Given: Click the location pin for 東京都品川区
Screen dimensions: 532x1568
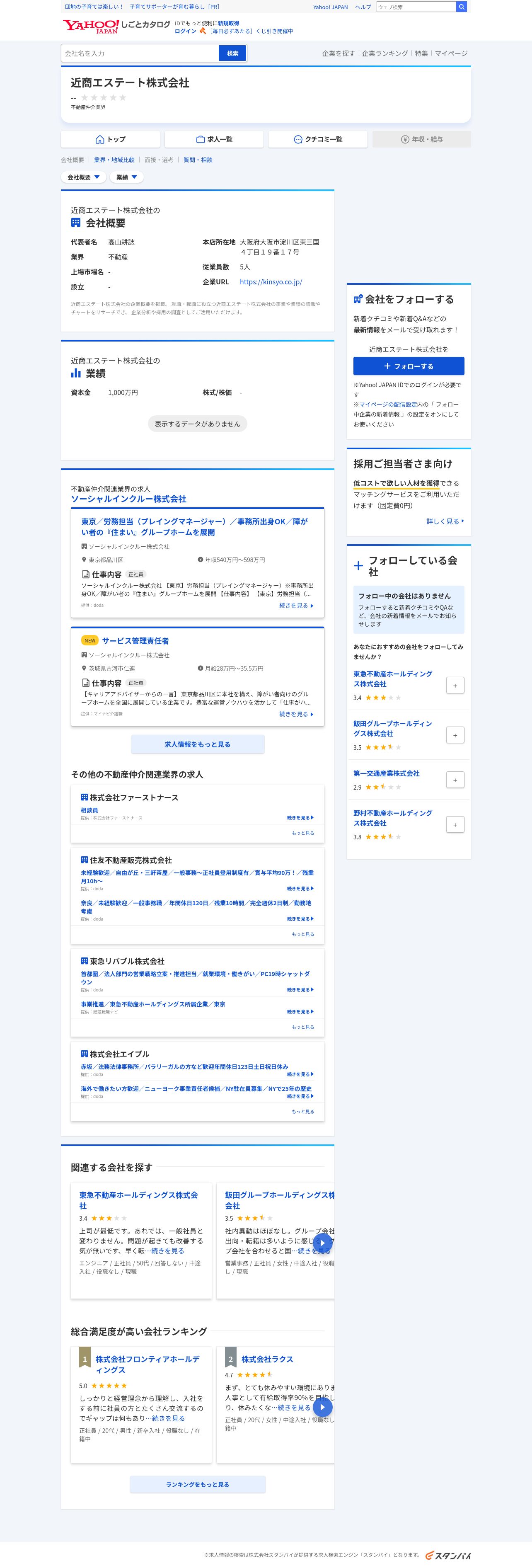Looking at the screenshot, I should tap(84, 560).
